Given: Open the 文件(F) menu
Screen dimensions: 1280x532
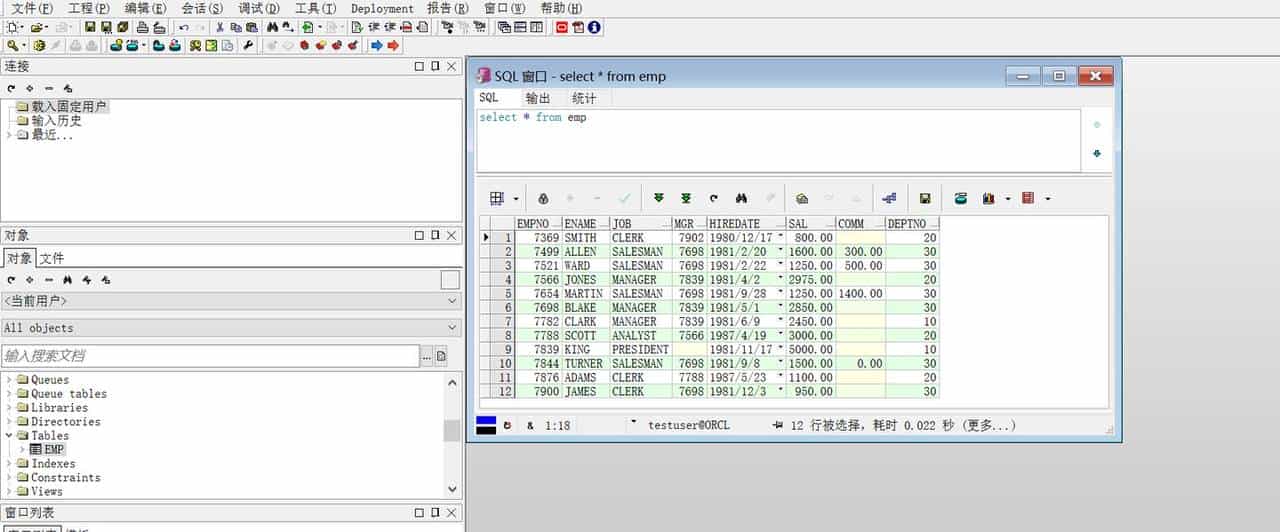Looking at the screenshot, I should (30, 8).
